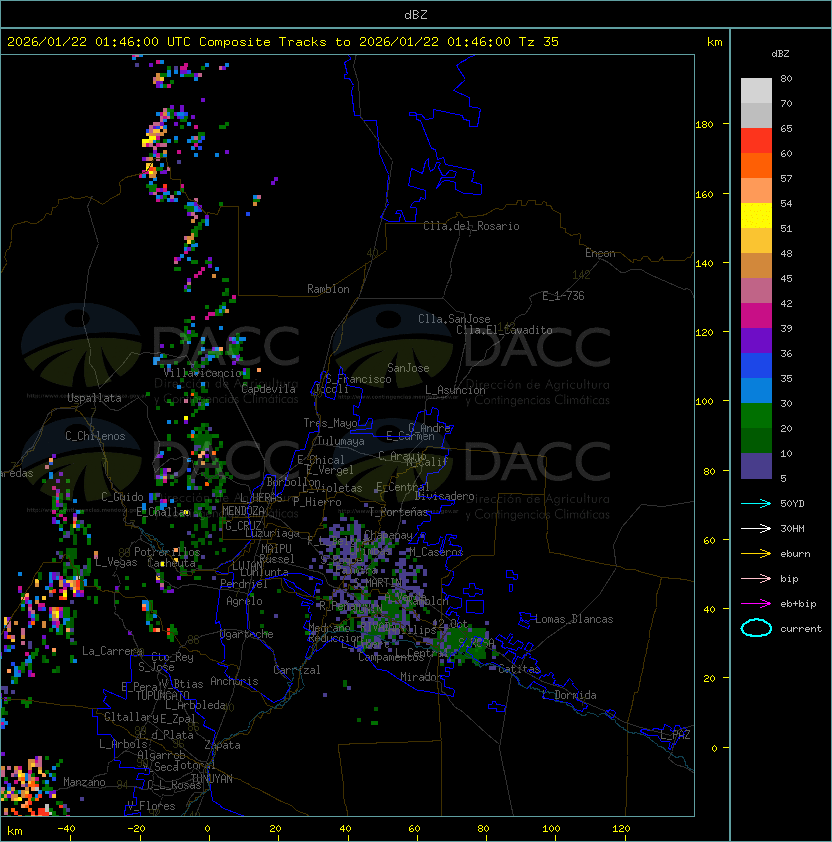
Task: Pick the slate swatch between 10 and 5
Action: point(756,466)
